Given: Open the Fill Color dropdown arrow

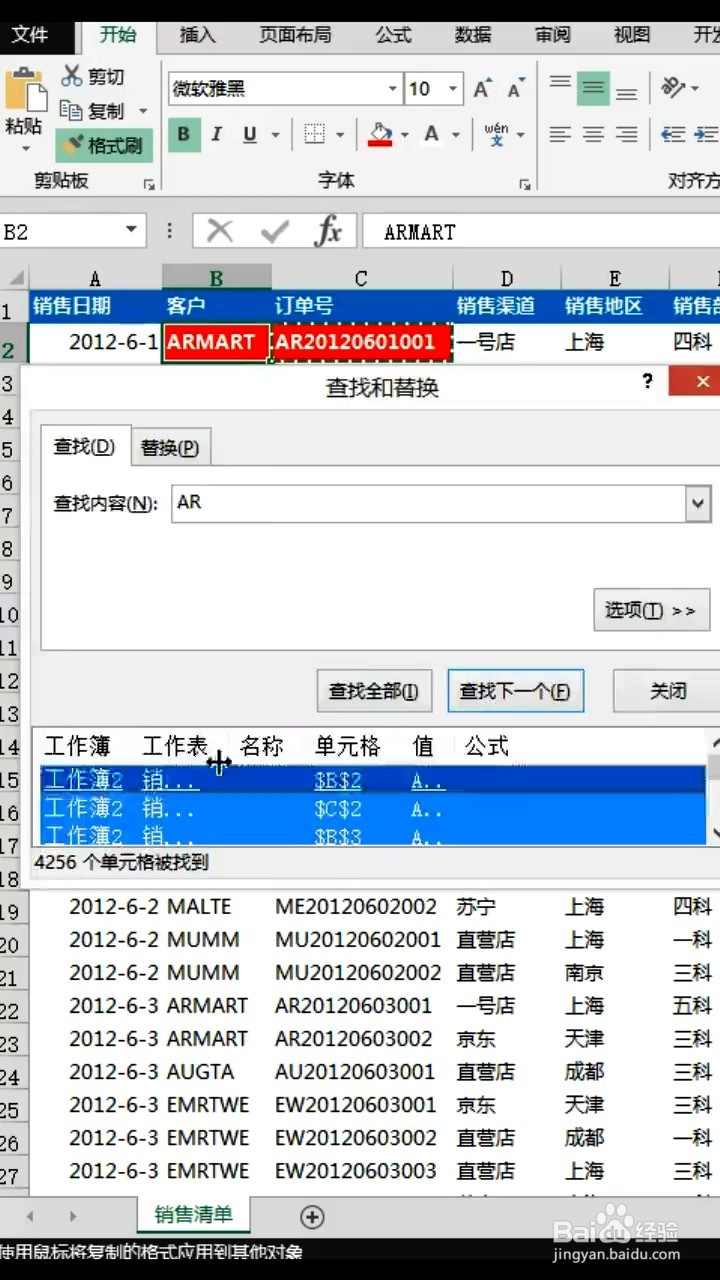Looking at the screenshot, I should pyautogui.click(x=404, y=135).
